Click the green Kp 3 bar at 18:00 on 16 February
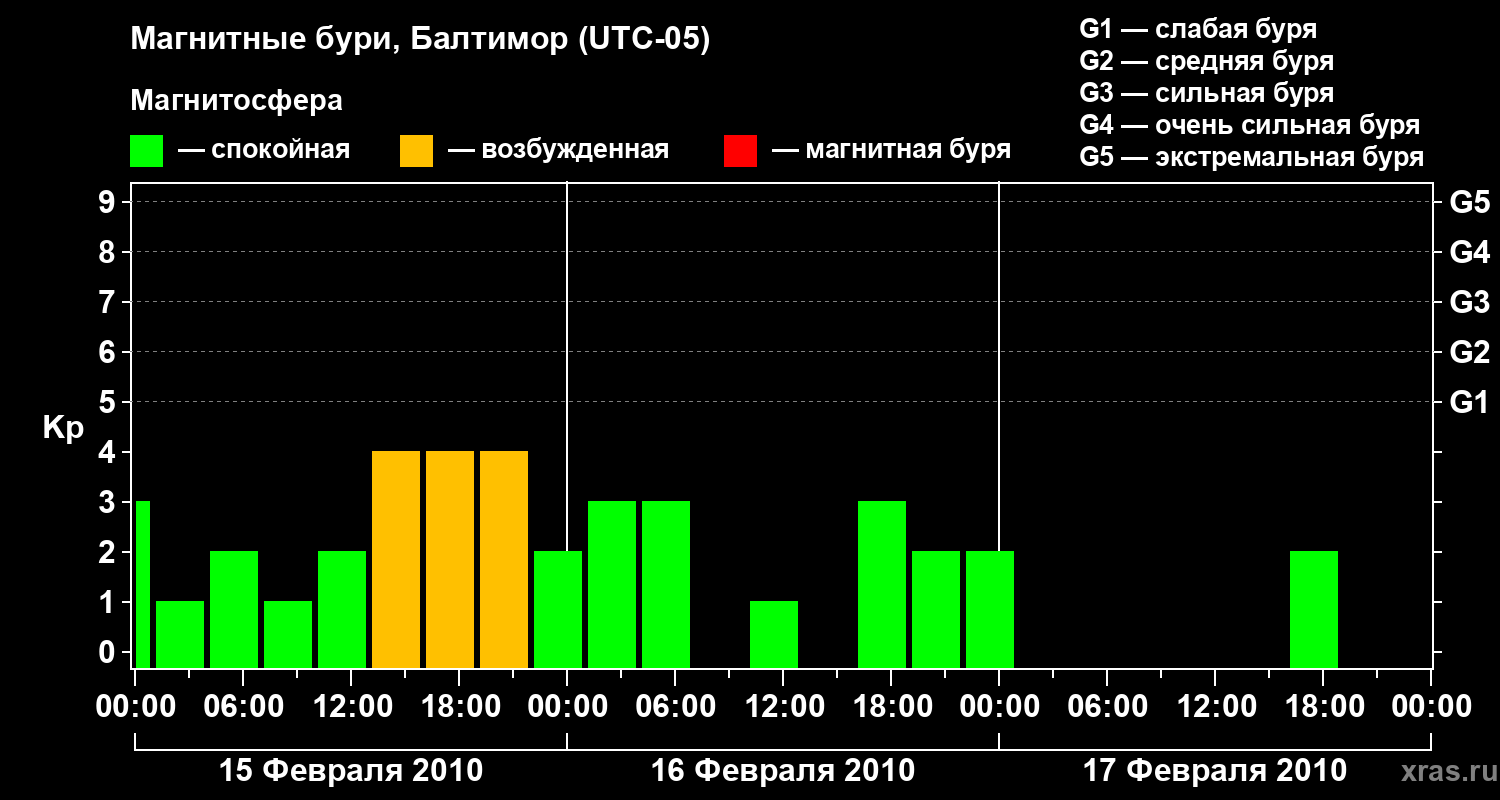 882,584
